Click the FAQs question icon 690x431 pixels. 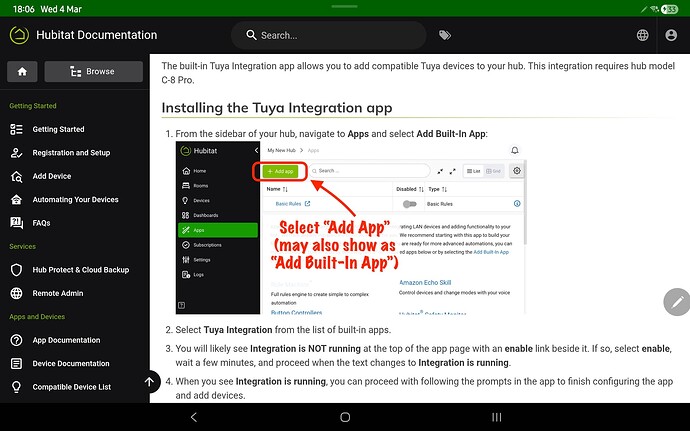(x=16, y=223)
